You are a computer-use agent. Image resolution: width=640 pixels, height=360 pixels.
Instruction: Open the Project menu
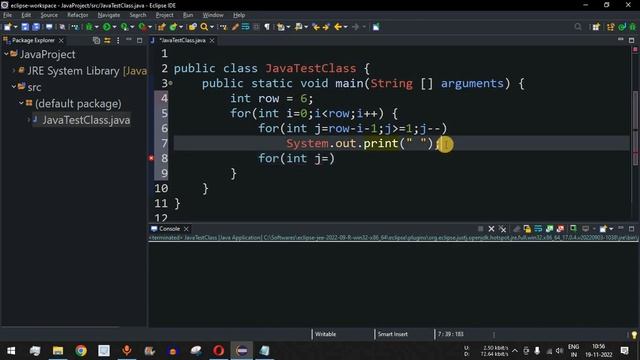(x=164, y=15)
